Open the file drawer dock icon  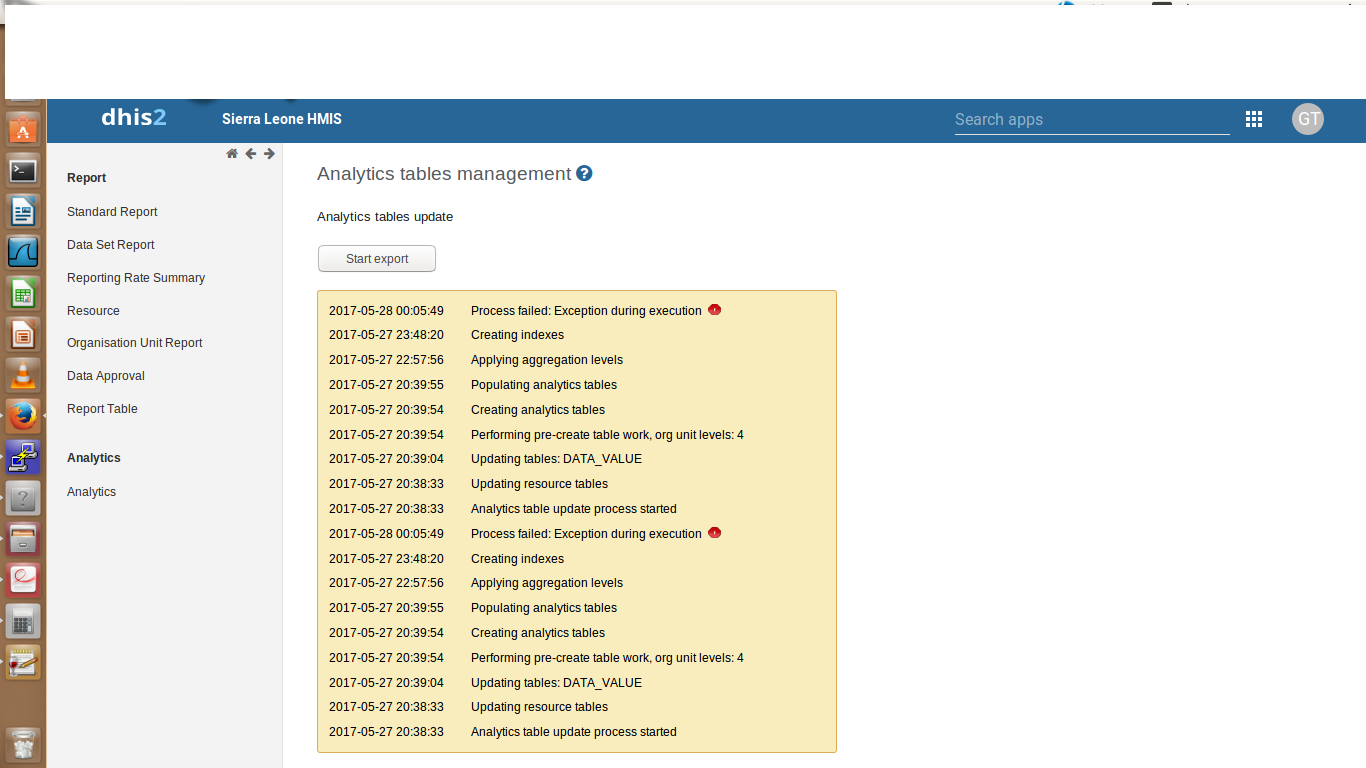click(x=23, y=538)
